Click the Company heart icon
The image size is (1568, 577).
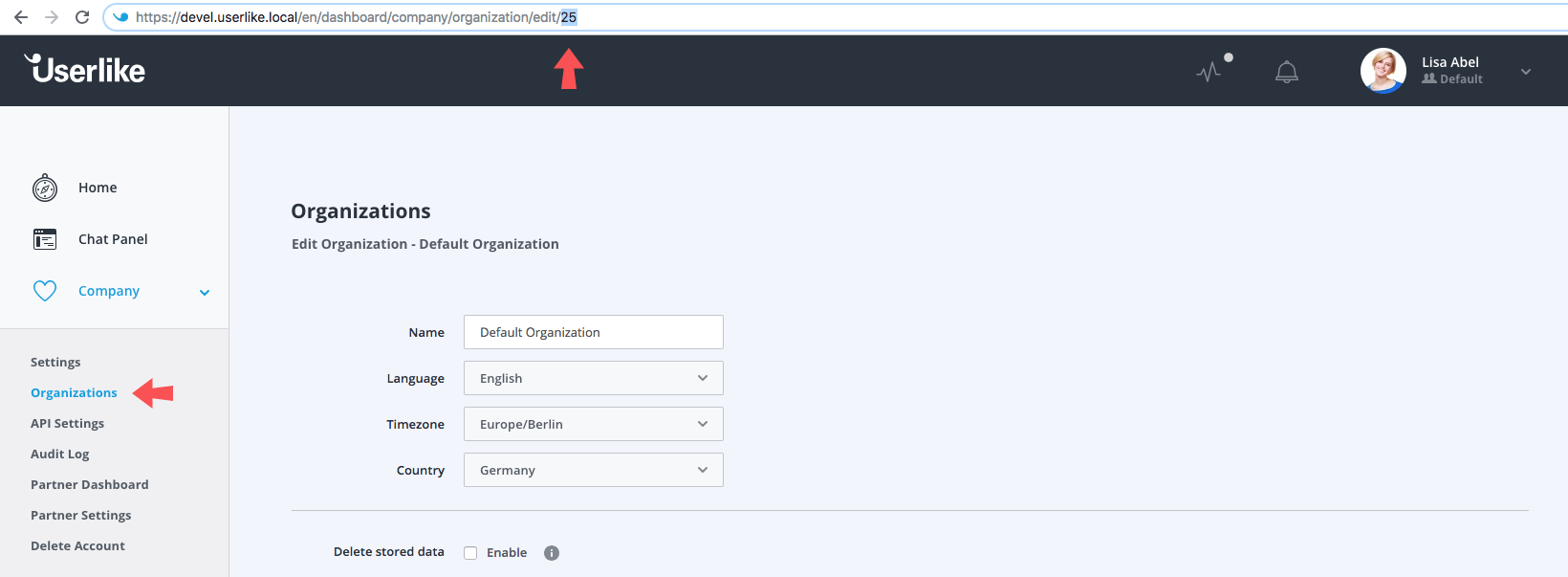coord(45,291)
